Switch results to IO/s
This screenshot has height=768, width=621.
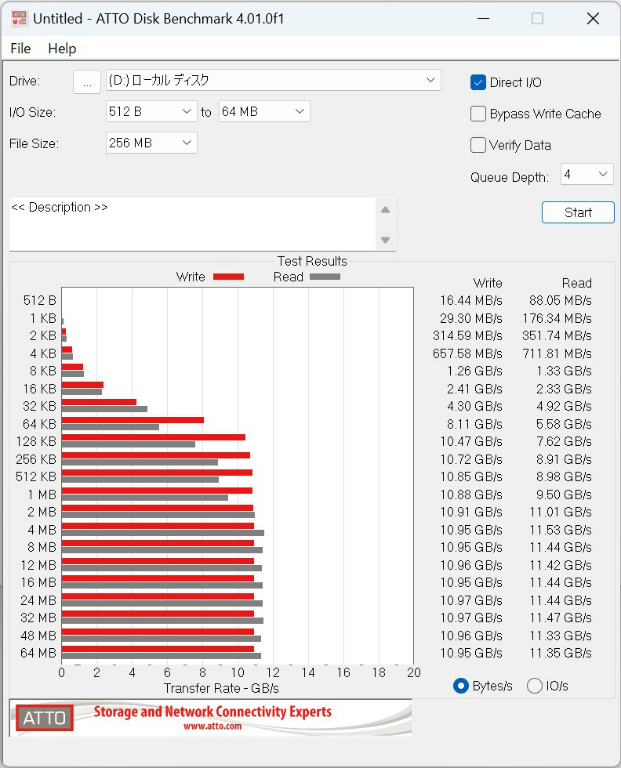[x=534, y=686]
